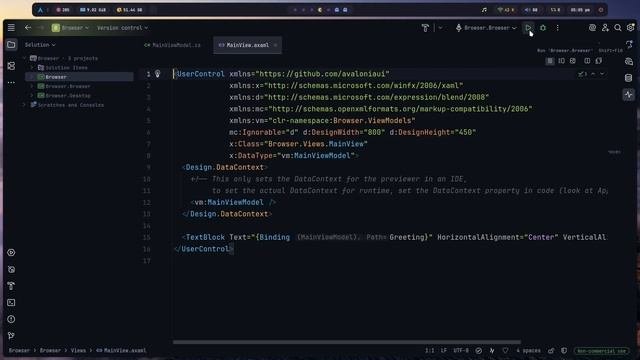Click the music note icon in the top bar
The image size is (640, 360).
pyautogui.click(x=484, y=10)
